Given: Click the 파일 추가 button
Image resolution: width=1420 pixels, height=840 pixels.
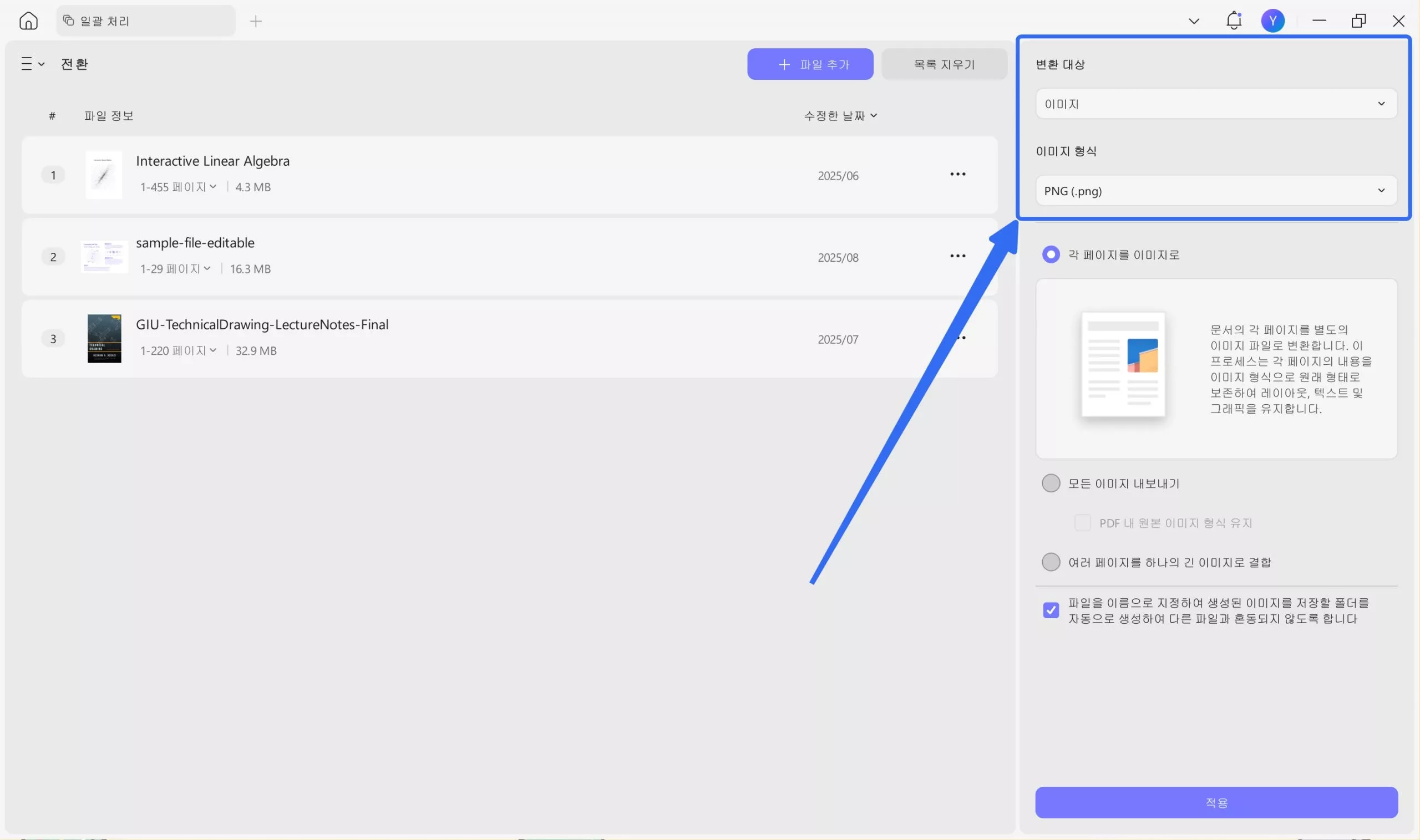Looking at the screenshot, I should pyautogui.click(x=810, y=64).
